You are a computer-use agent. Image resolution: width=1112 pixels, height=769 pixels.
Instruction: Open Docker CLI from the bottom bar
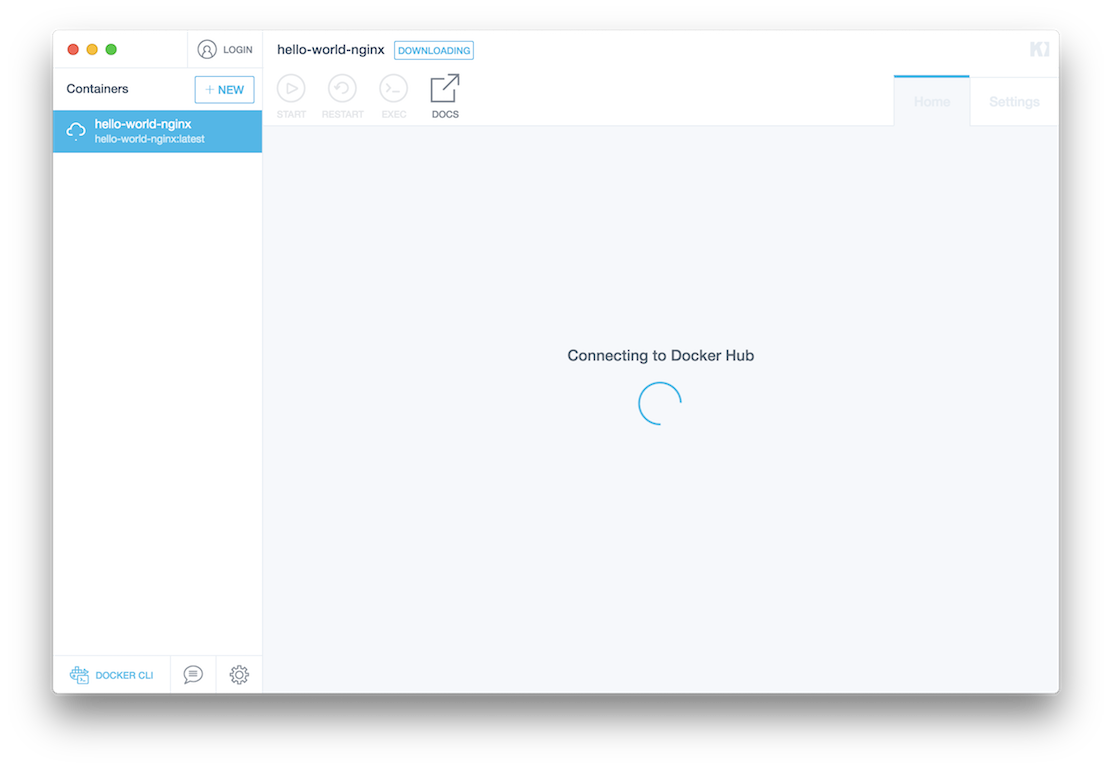pyautogui.click(x=112, y=675)
